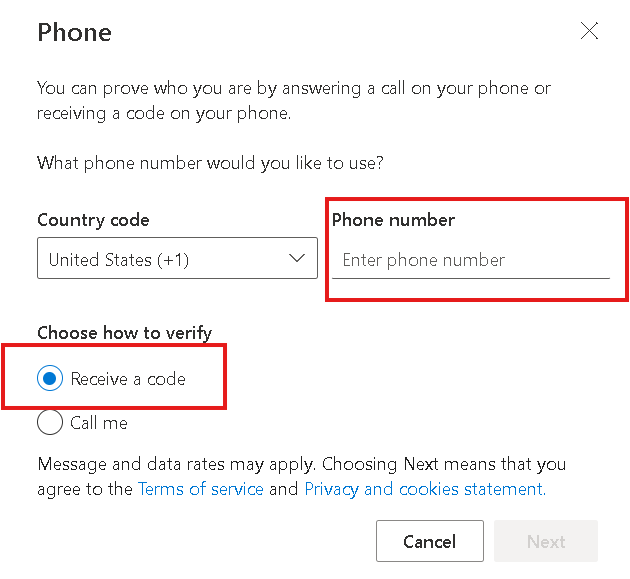Click the "United States (+1)" selected value text
The height and width of the screenshot is (579, 630).
(119, 260)
